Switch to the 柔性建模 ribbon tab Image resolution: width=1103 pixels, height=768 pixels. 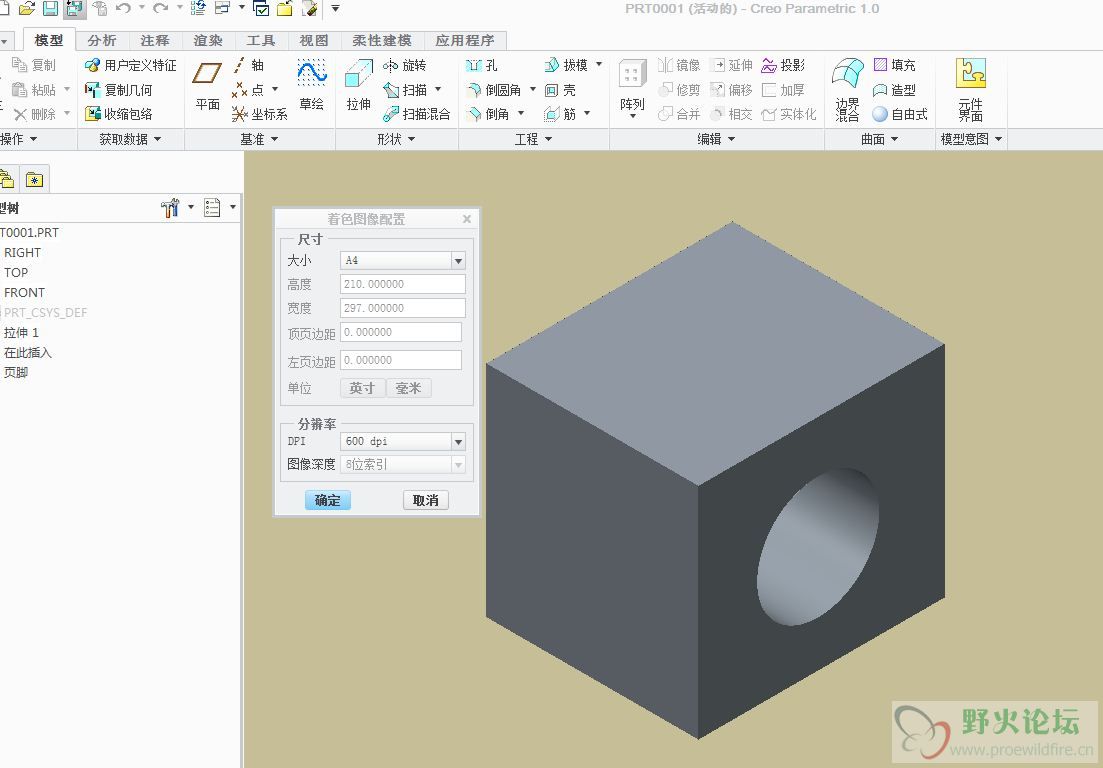coord(382,41)
